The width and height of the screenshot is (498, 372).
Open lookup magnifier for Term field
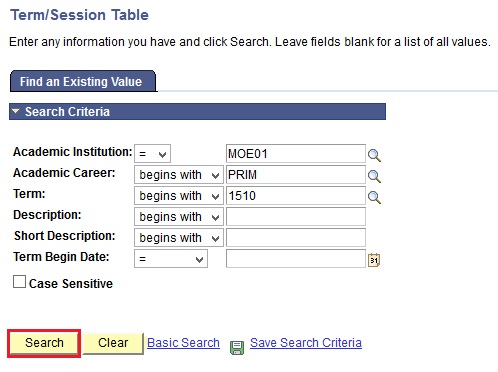point(374,197)
